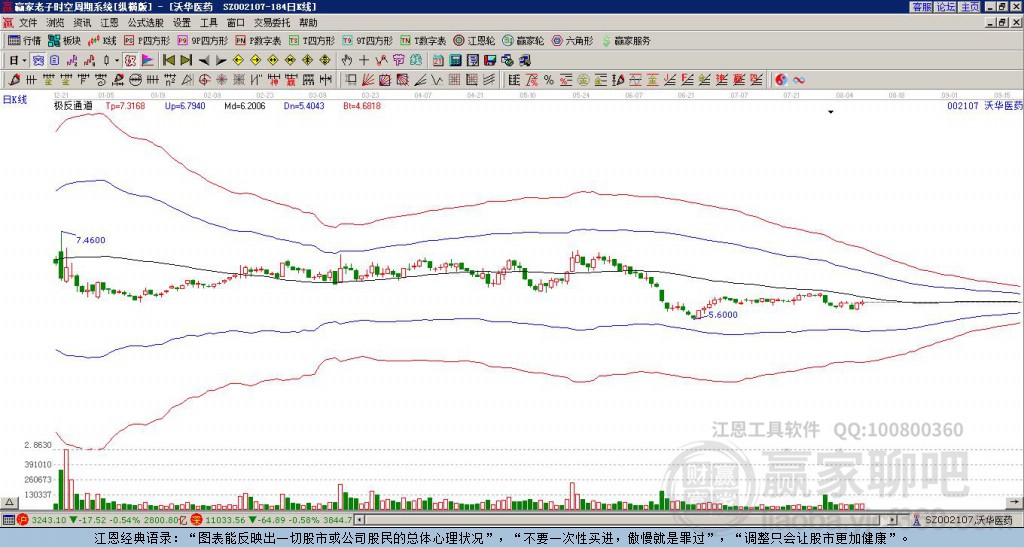Open the 日 period dropdown
This screenshot has width=1024, height=548.
[18, 61]
